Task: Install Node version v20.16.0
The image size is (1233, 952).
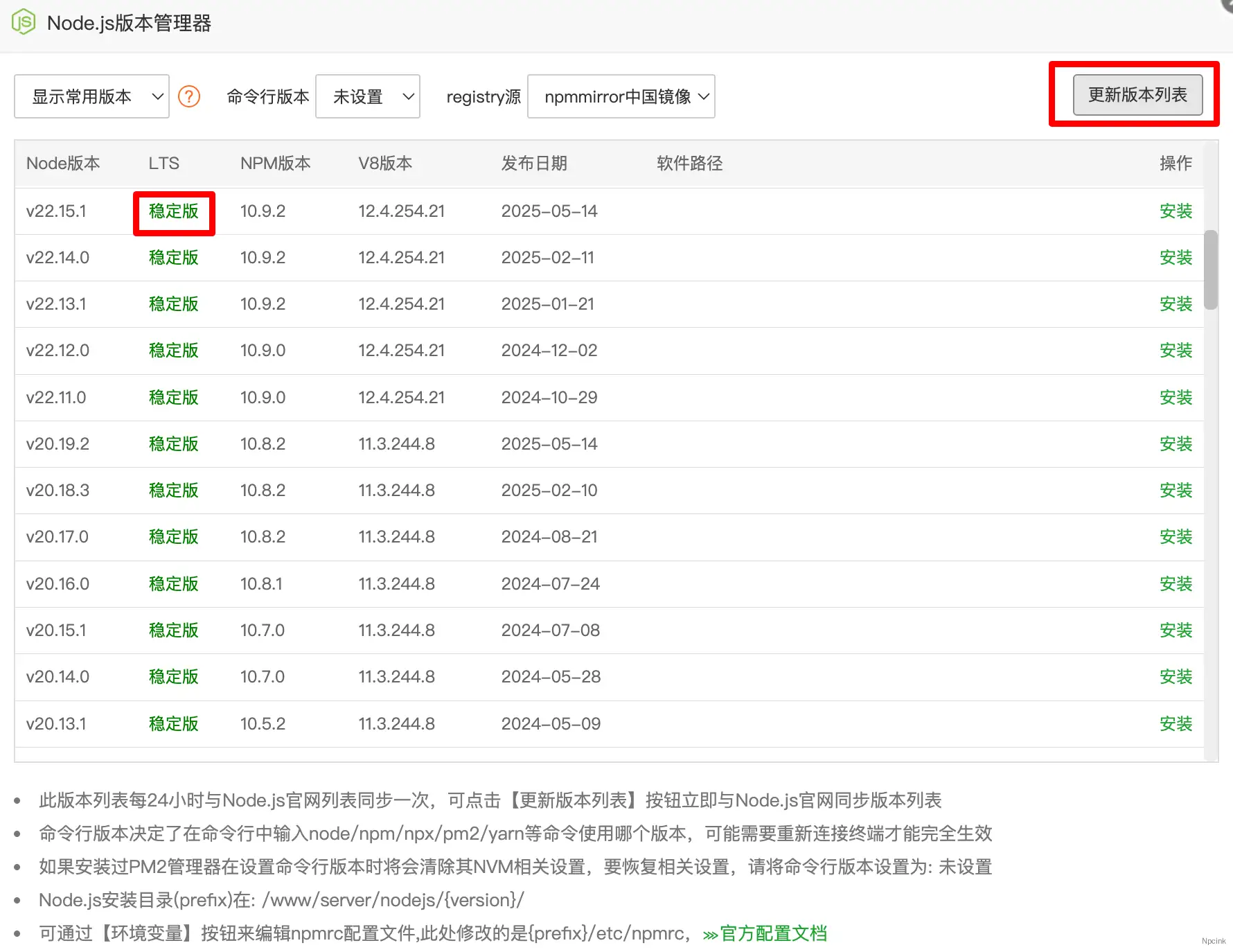Action: pos(1176,583)
